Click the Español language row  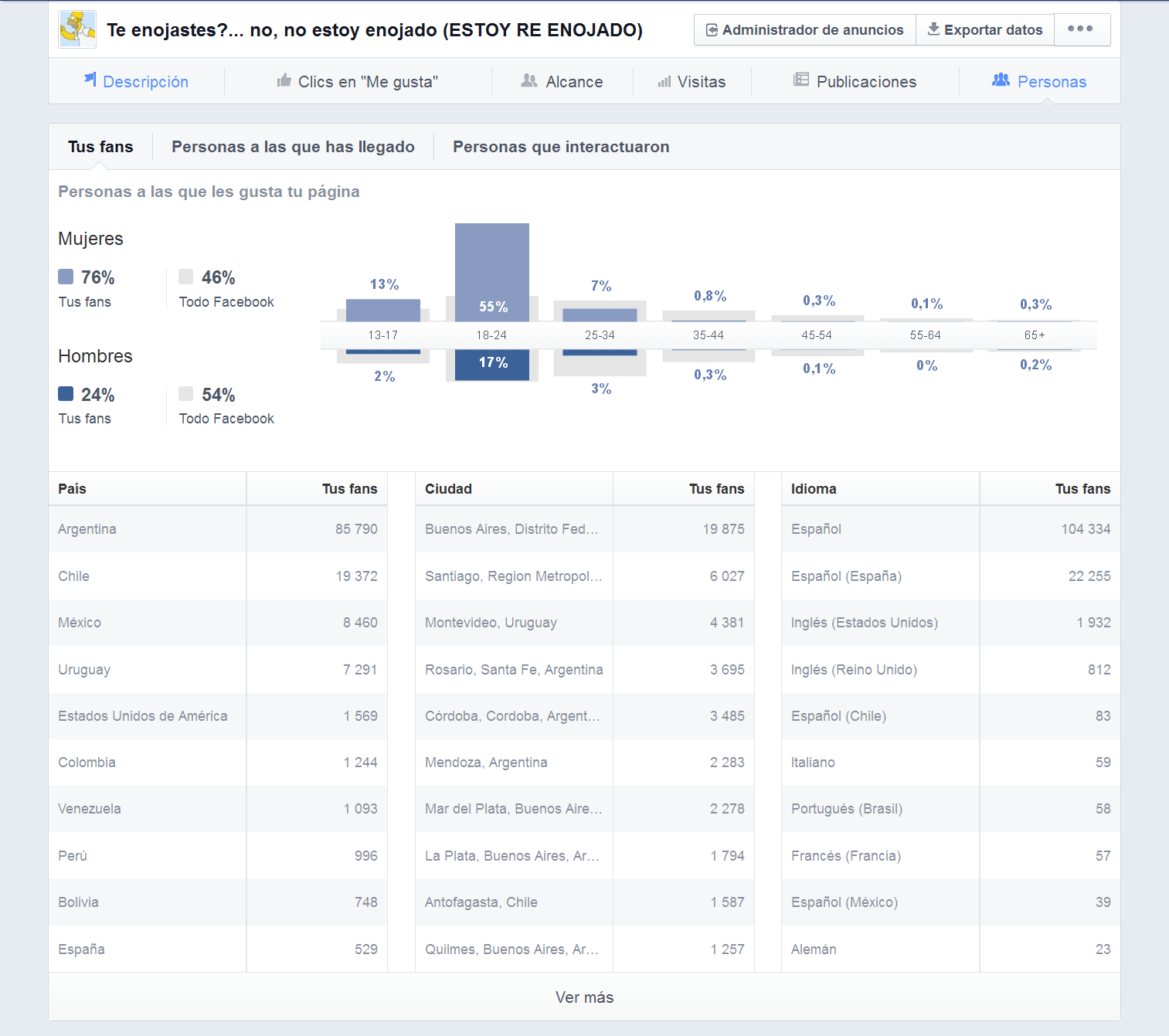pyautogui.click(x=951, y=529)
